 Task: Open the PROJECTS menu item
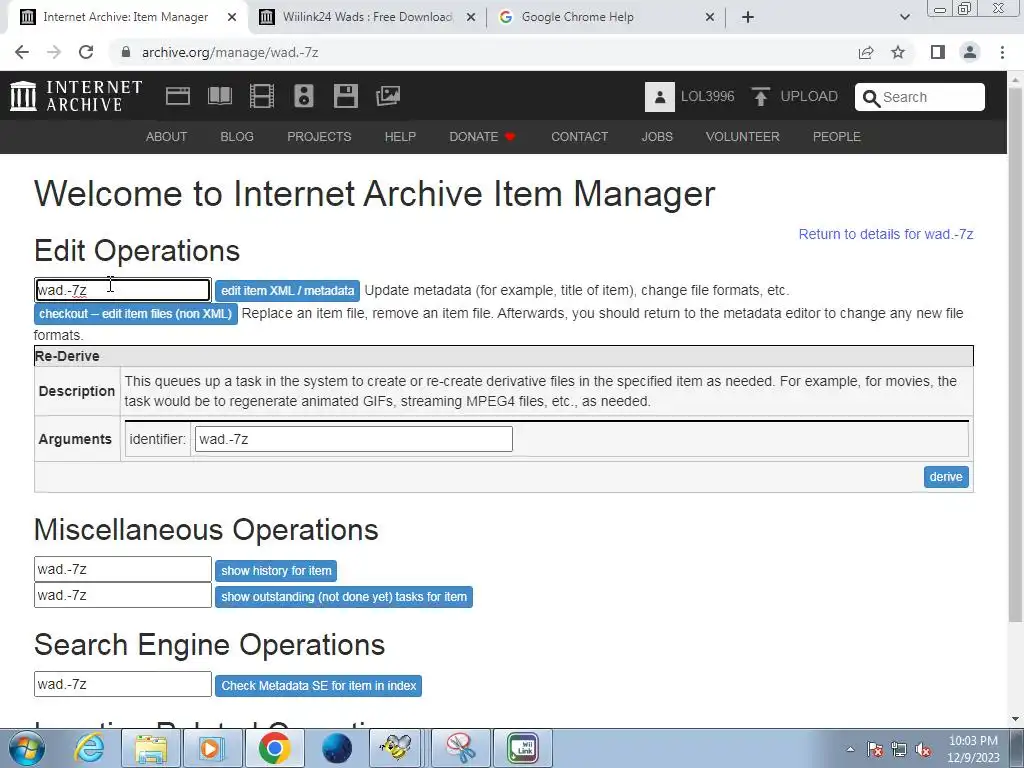coord(319,136)
